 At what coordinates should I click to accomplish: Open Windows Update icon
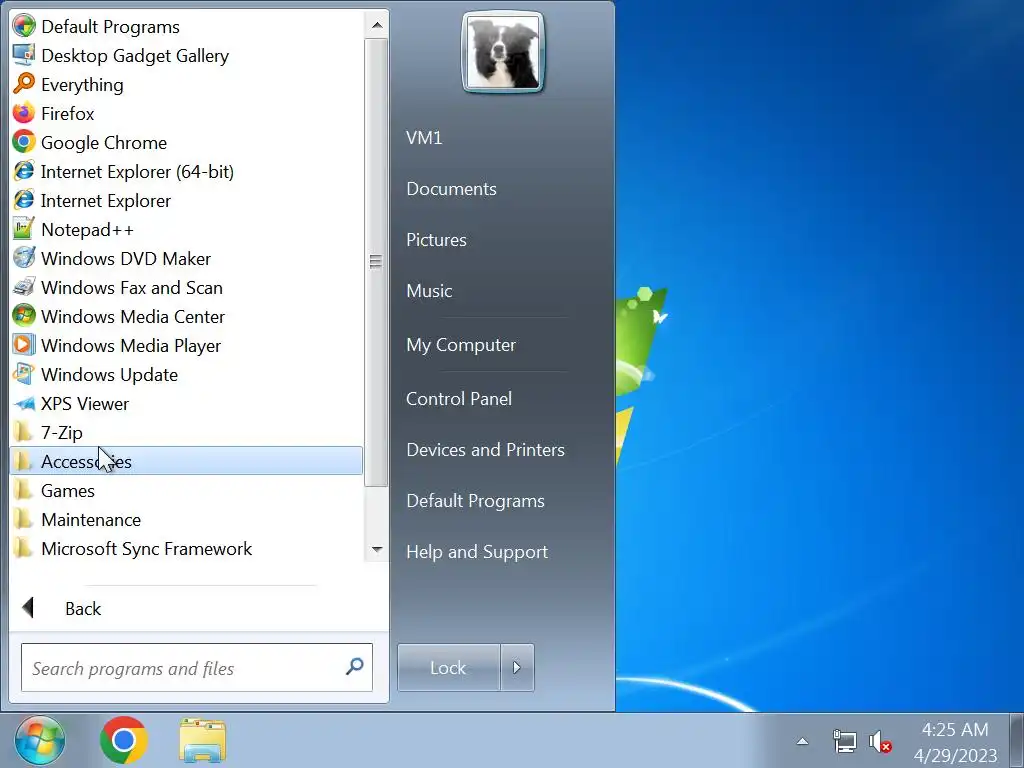[24, 374]
